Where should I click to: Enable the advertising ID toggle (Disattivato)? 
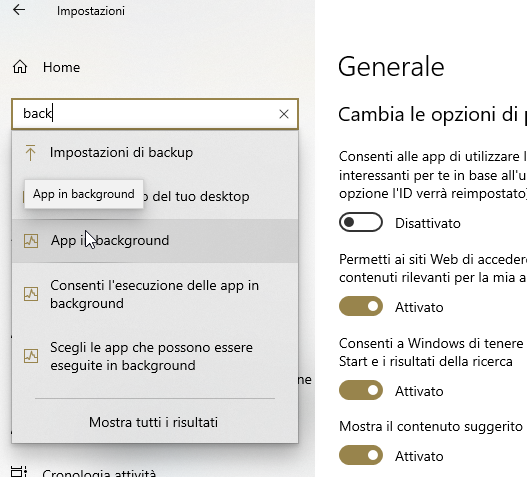361,222
